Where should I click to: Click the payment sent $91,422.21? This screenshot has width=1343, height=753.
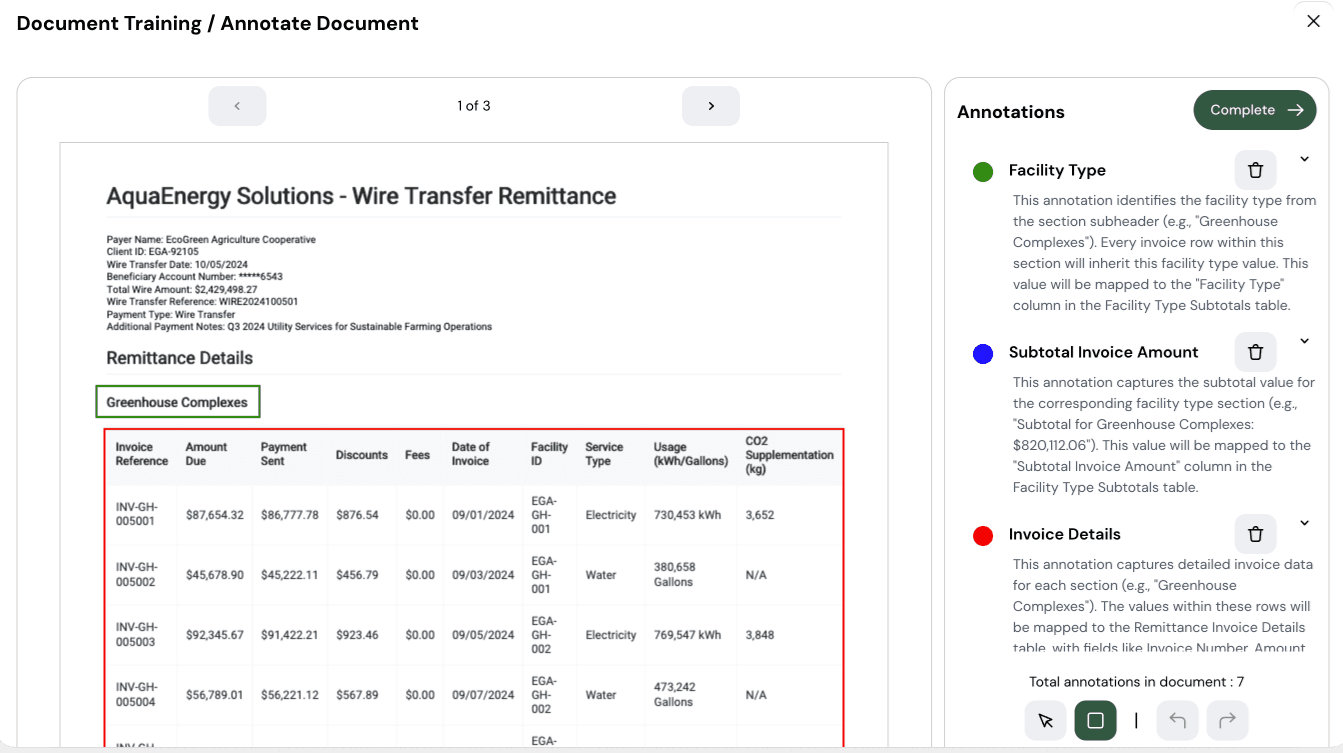coord(290,635)
